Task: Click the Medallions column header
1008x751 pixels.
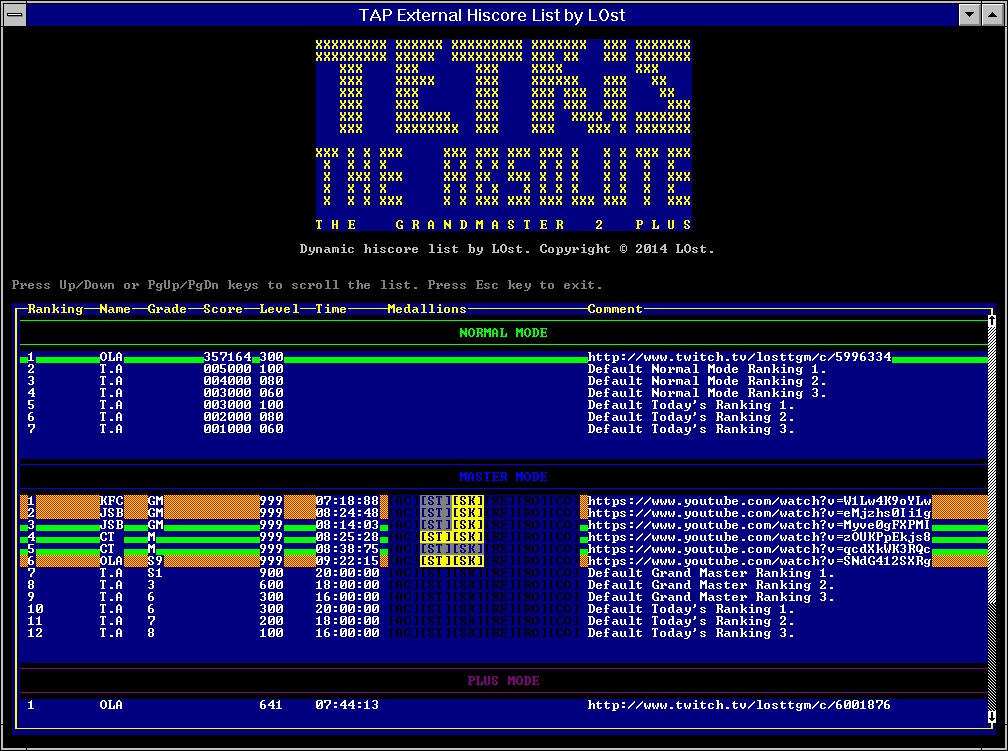Action: [x=427, y=309]
